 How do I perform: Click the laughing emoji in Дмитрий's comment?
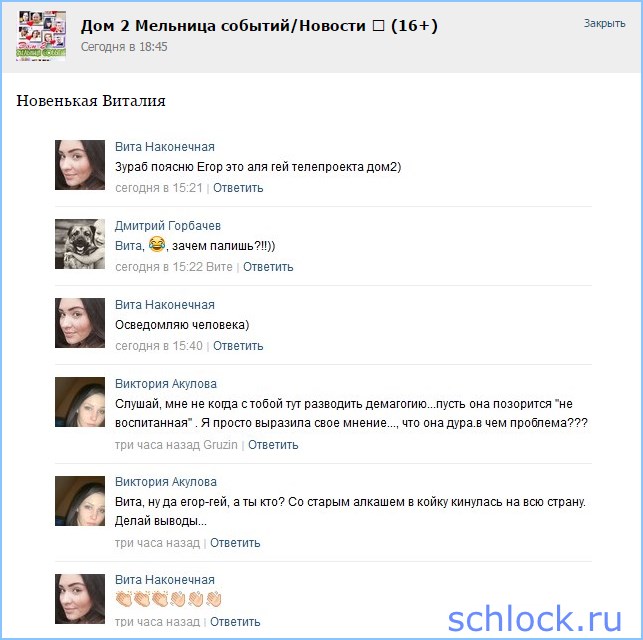click(157, 244)
